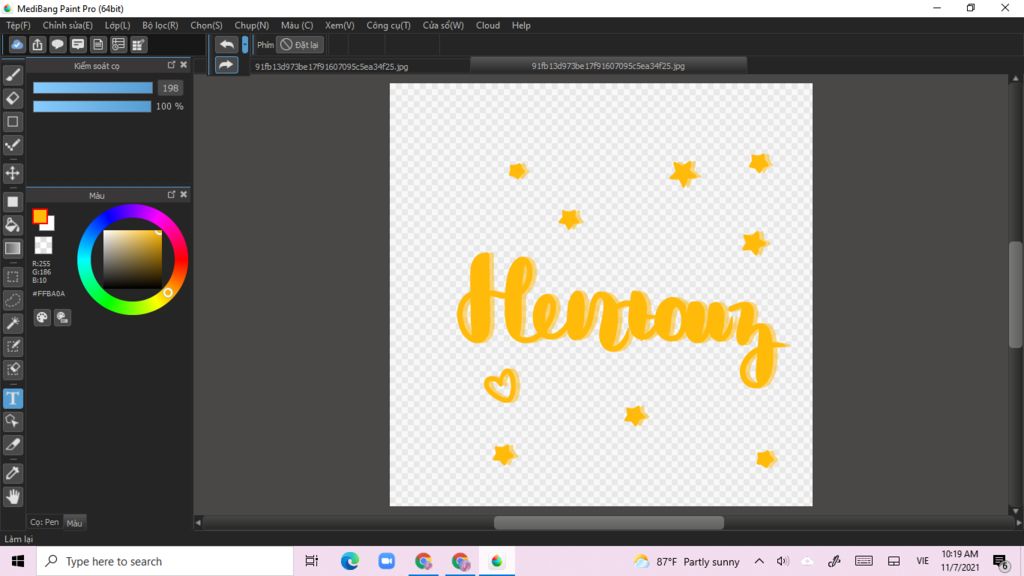Open the color palette button below the hex code
1024x576 pixels.
tap(42, 317)
